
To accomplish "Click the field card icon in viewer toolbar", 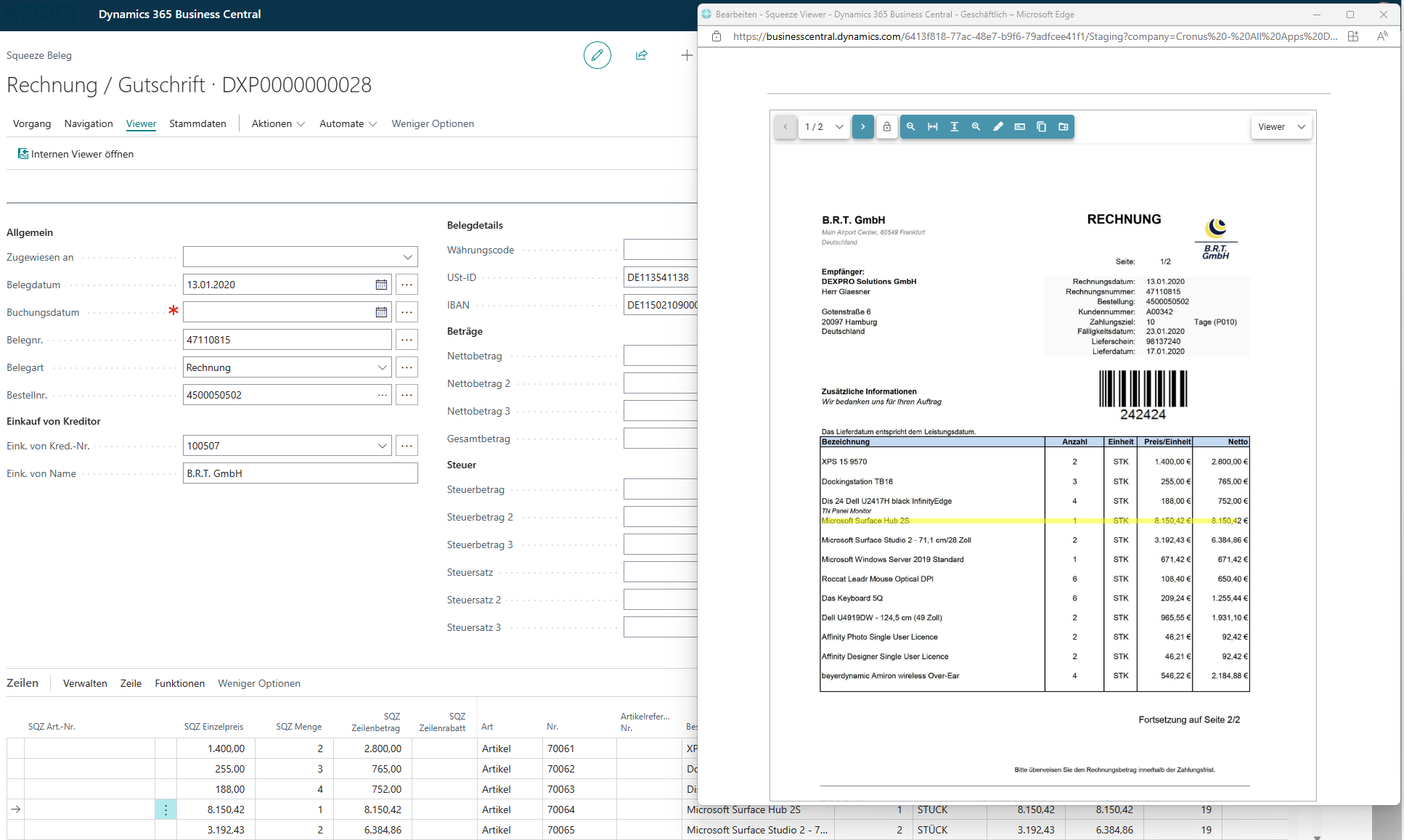I will click(1020, 126).
